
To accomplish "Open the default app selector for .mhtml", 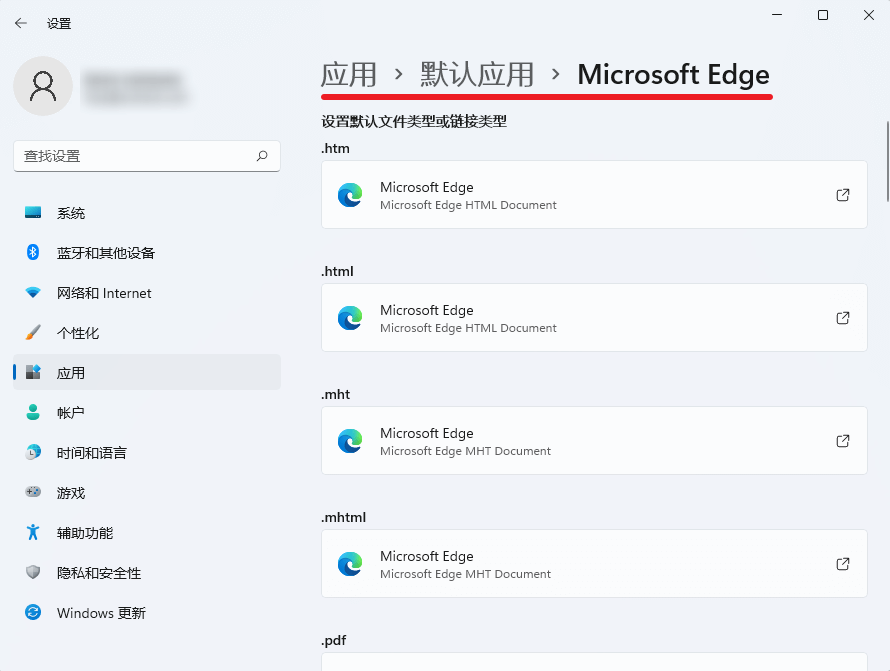I will (594, 564).
